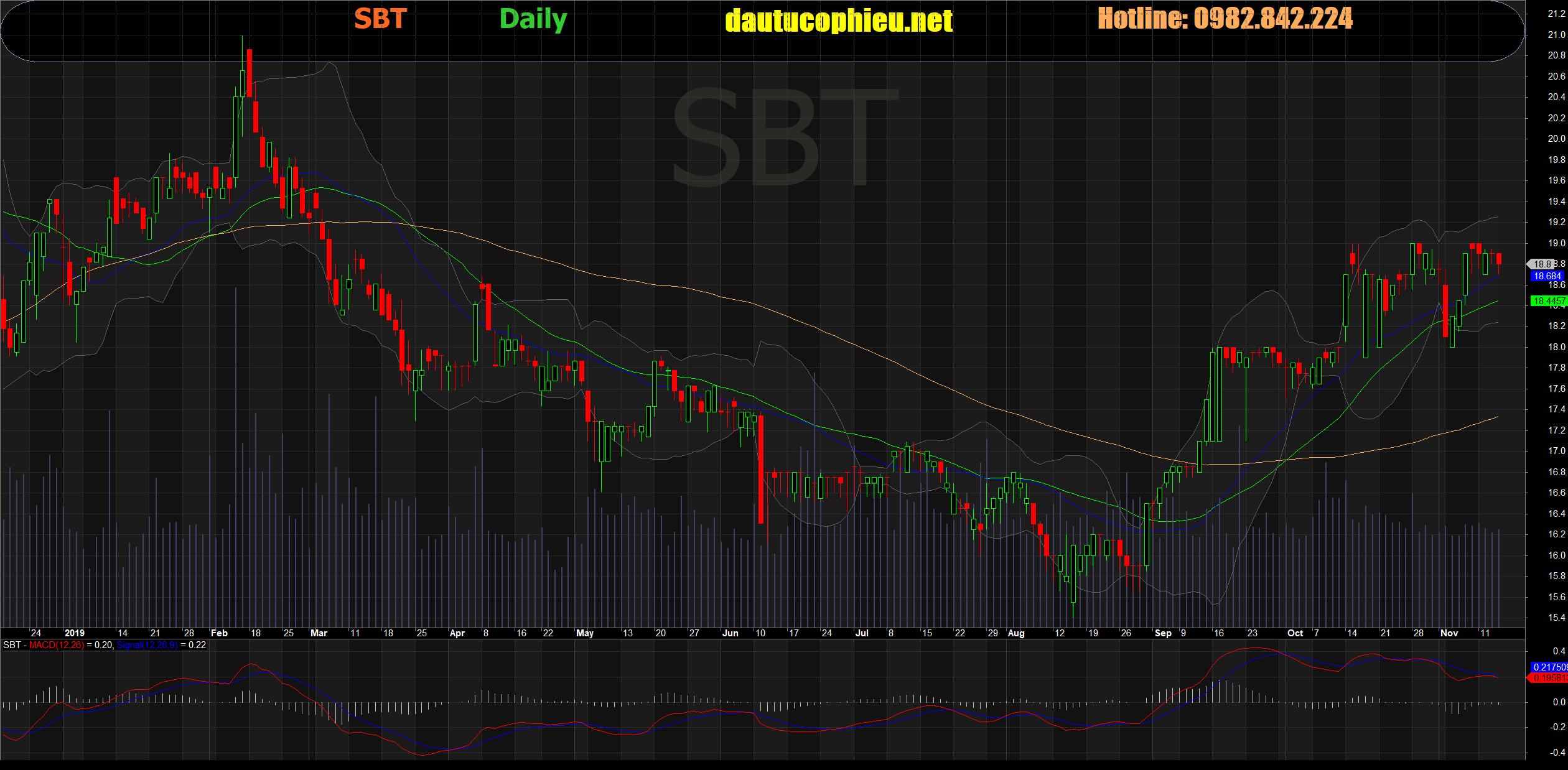Screen dimensions: 1568x770
Task: Click the blue 18.684 price tag
Action: point(1547,276)
